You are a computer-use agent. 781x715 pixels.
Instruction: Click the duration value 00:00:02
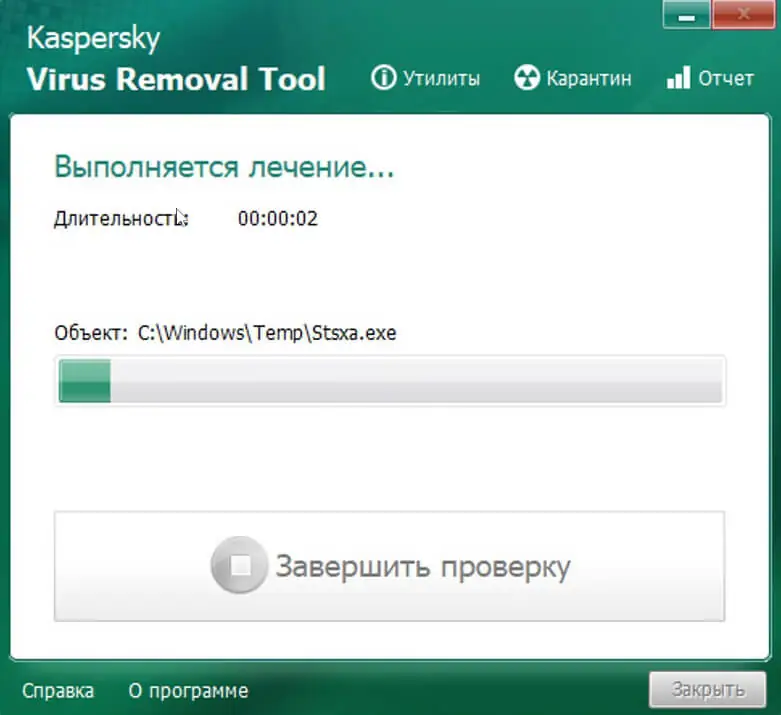click(277, 219)
